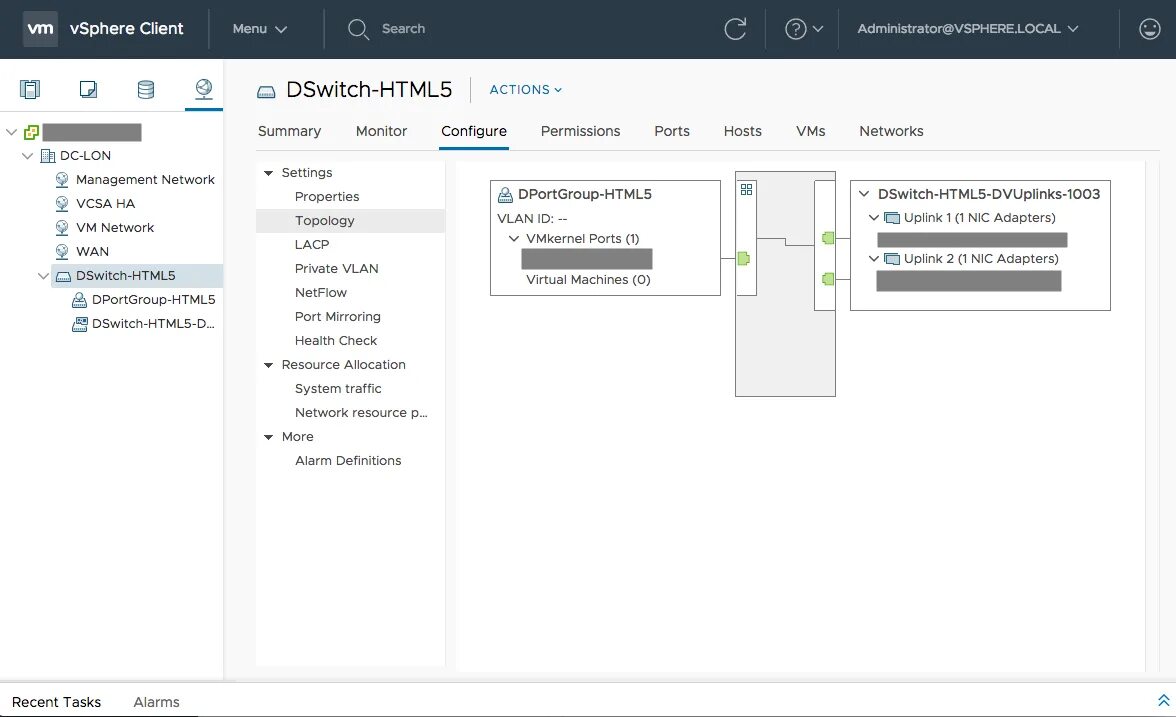Click the feedback smiley face icon
This screenshot has width=1176, height=717.
pyautogui.click(x=1149, y=28)
